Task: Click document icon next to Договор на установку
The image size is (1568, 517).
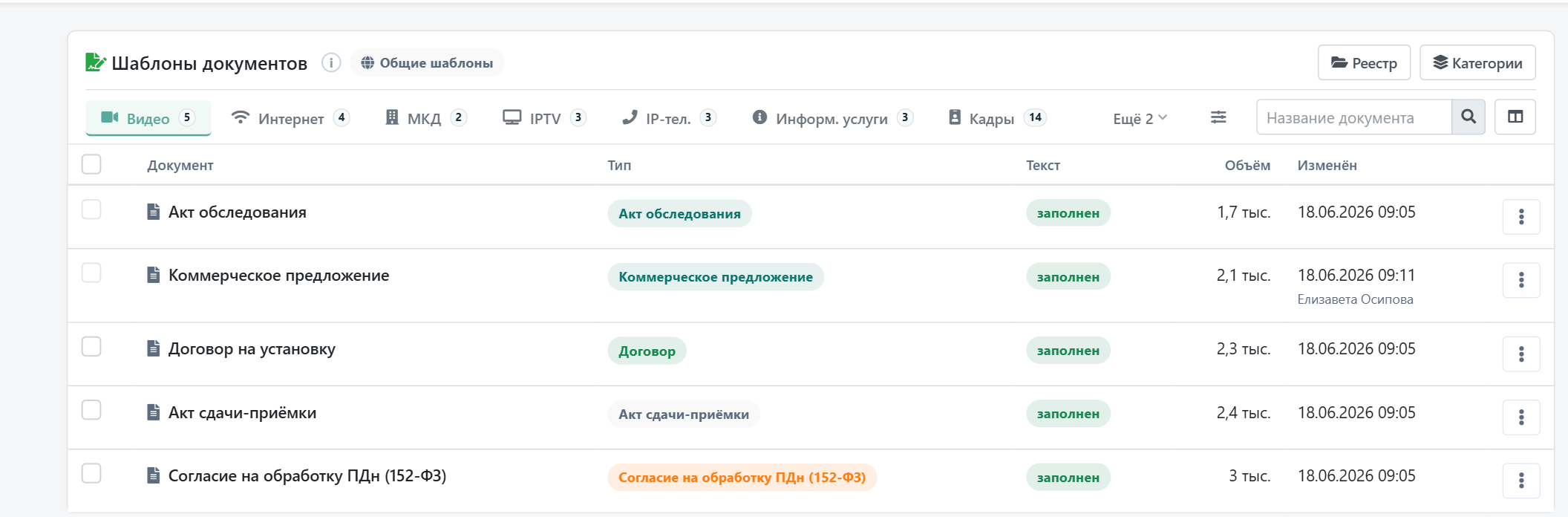Action: coord(154,349)
